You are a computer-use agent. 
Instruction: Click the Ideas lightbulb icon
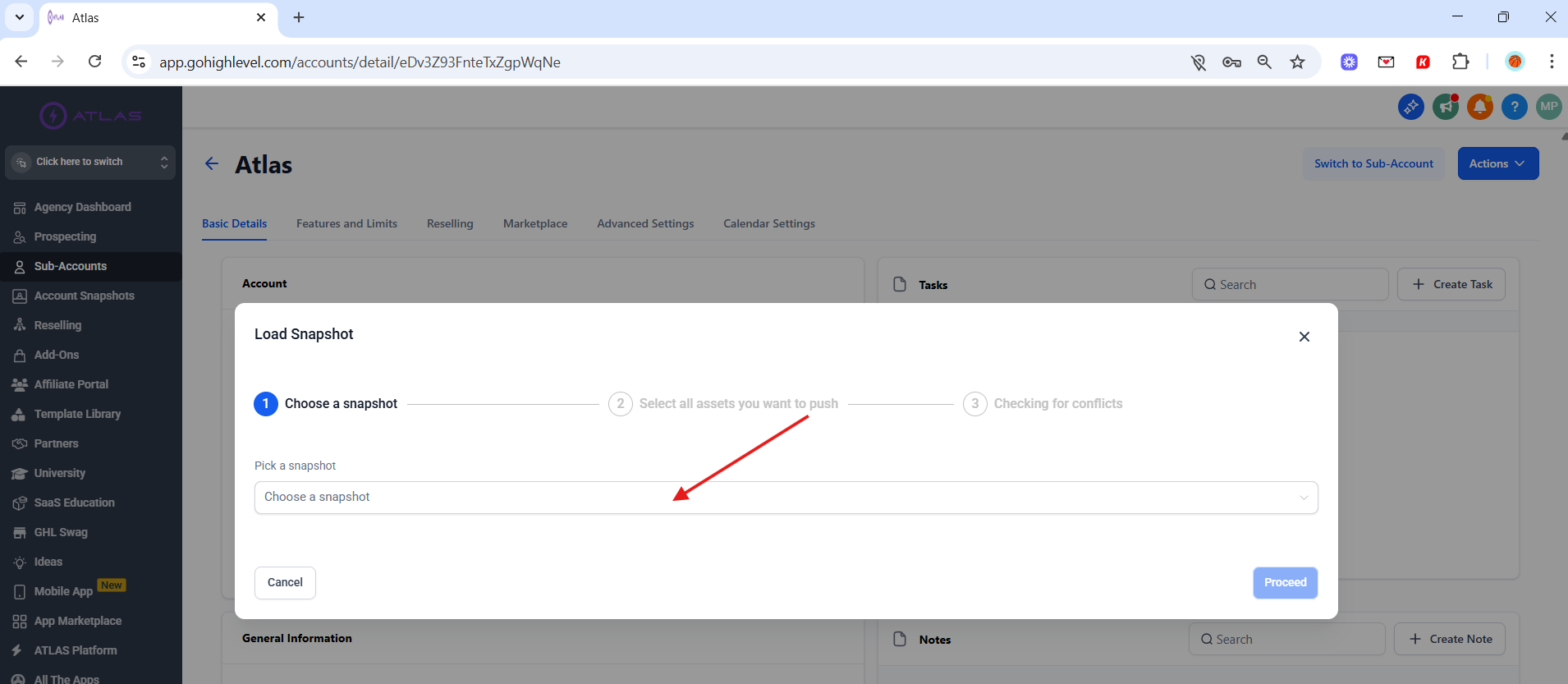[x=20, y=562]
